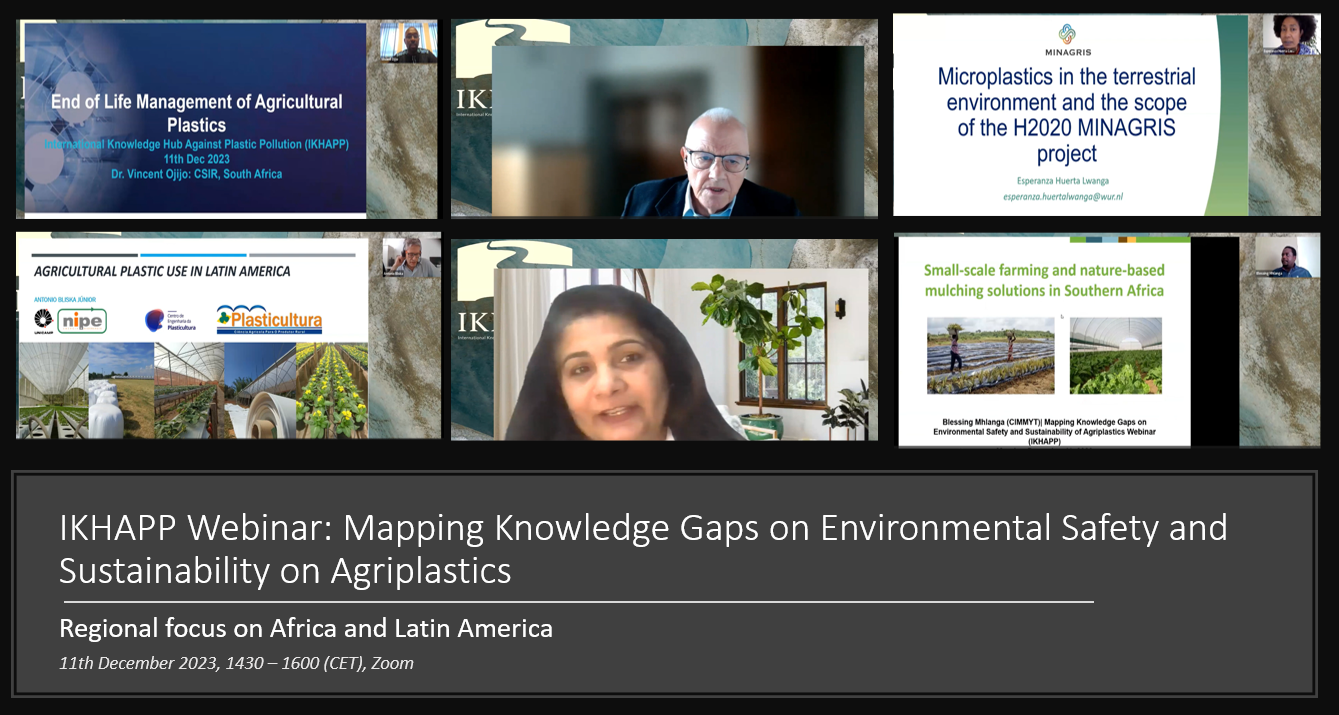Click 'Regional focus on Africa and Latin America' subtitle
Viewport: 1339px width, 715px height.
pos(306,628)
